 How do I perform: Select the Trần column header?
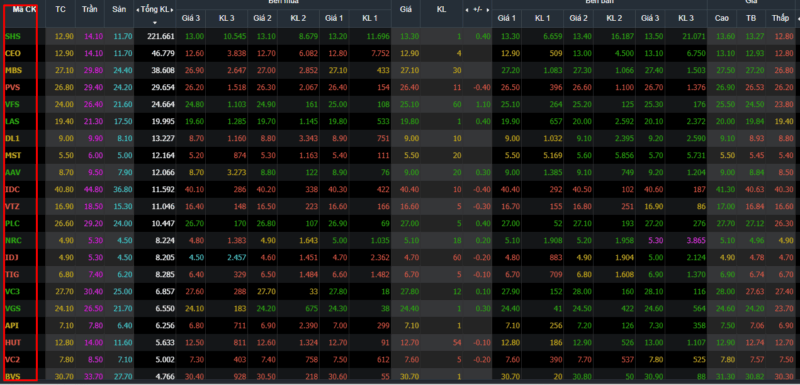click(x=90, y=9)
